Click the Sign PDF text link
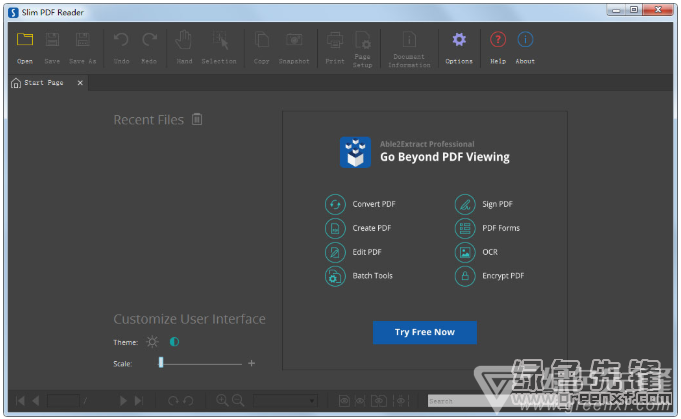681x419 pixels. [x=497, y=204]
